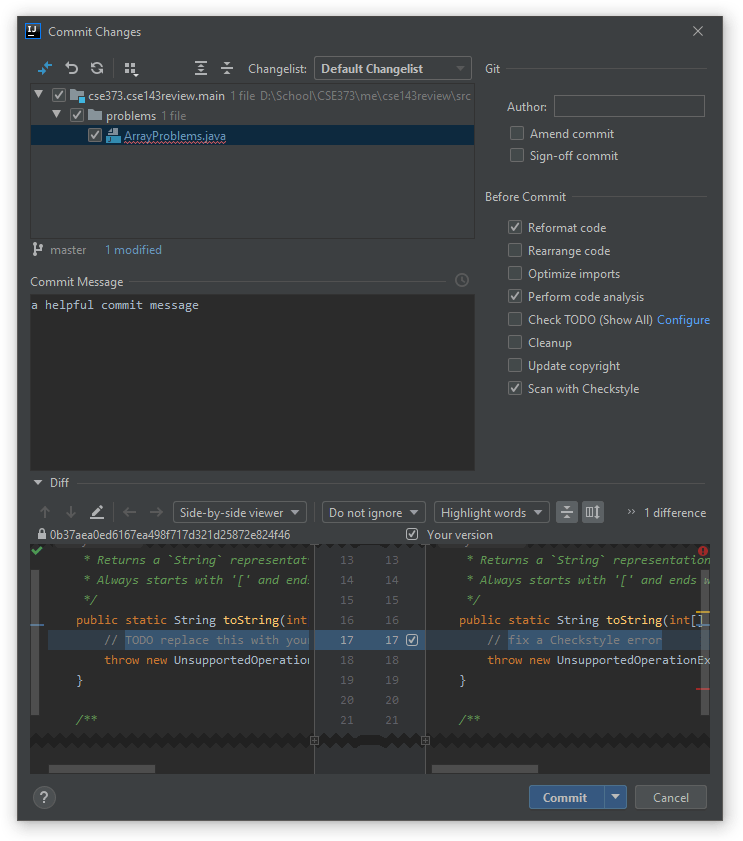This screenshot has width=743, height=841.
Task: Open the Side-by-side viewer dropdown
Action: (x=240, y=512)
